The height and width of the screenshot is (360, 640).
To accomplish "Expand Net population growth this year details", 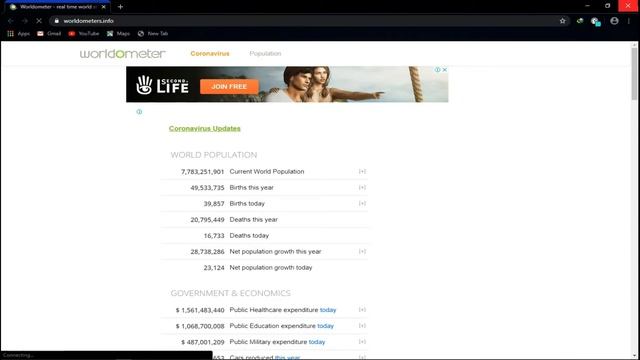I will (x=362, y=251).
